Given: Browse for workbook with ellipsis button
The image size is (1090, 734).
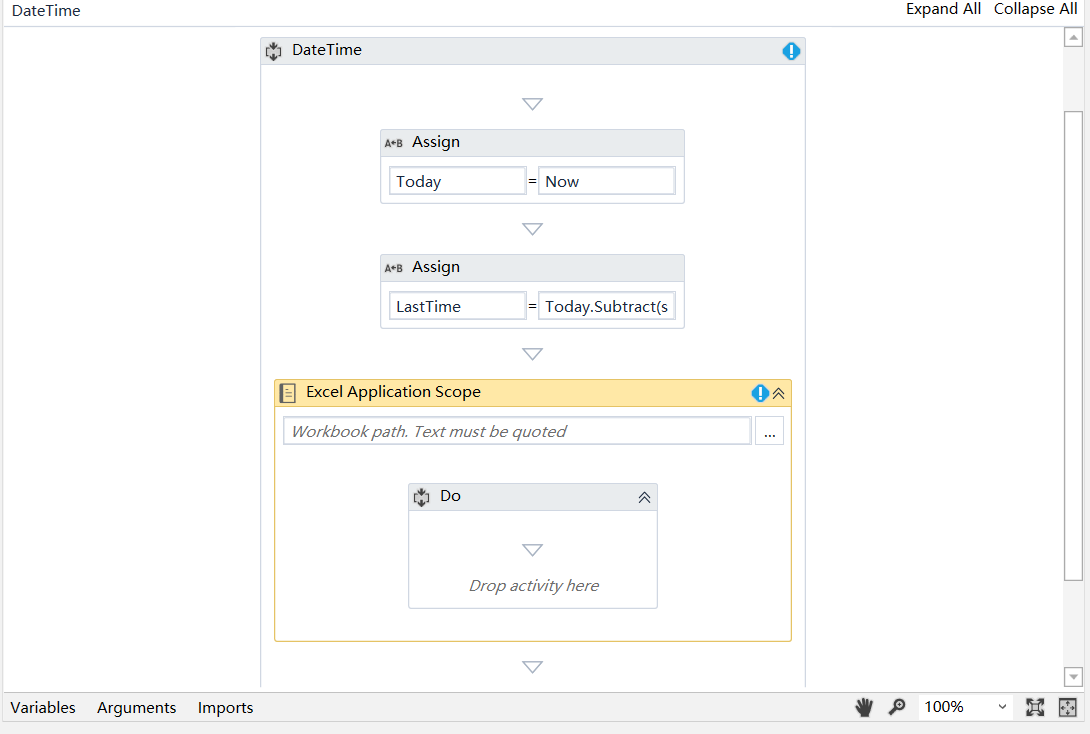Looking at the screenshot, I should tap(769, 432).
